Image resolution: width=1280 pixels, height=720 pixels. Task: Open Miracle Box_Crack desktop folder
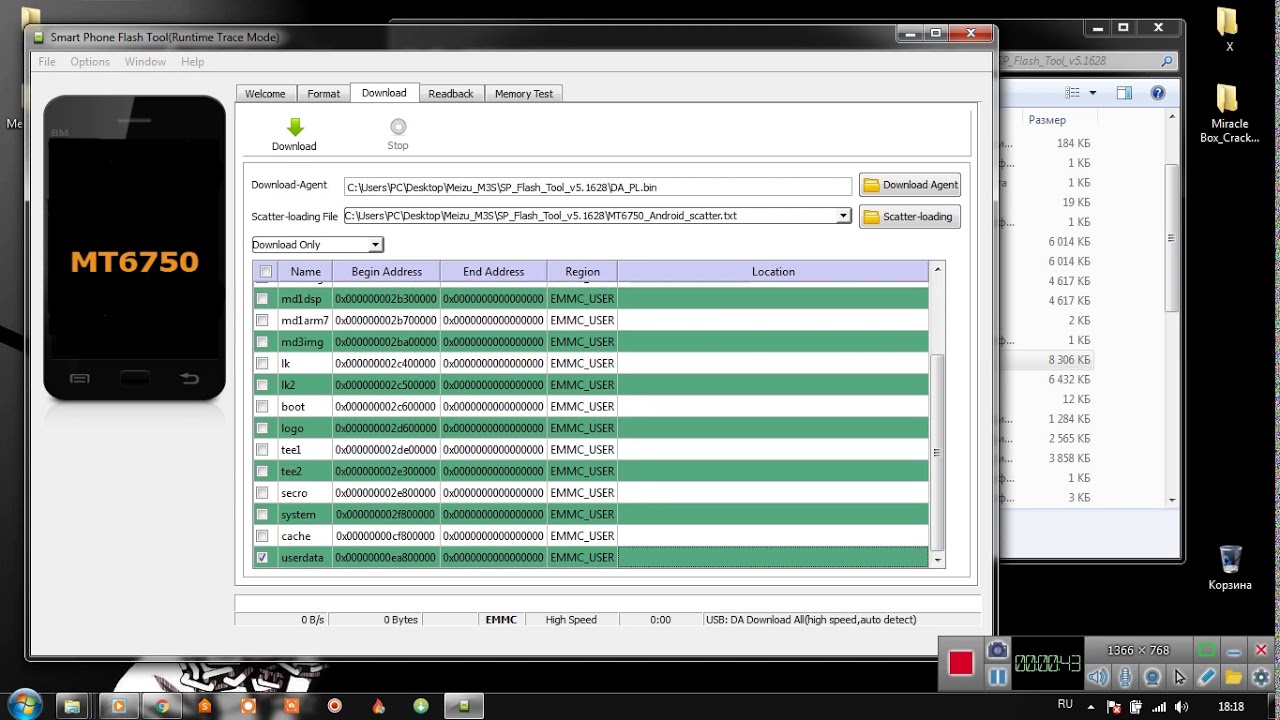point(1229,113)
